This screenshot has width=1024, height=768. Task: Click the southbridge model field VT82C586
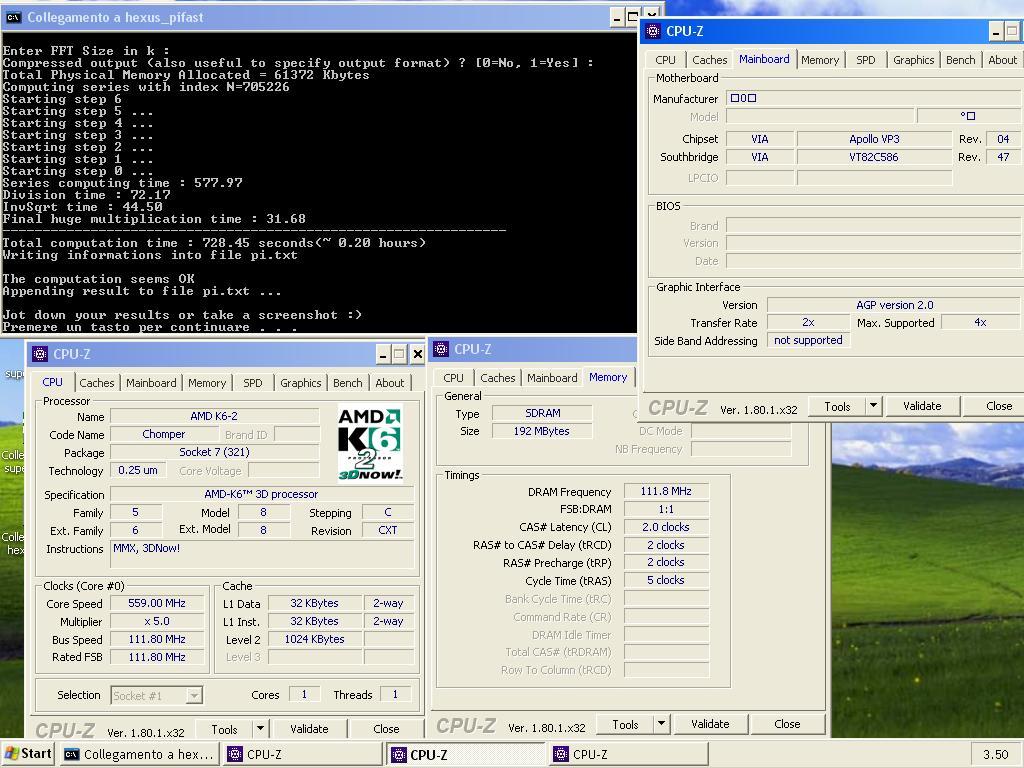(874, 157)
